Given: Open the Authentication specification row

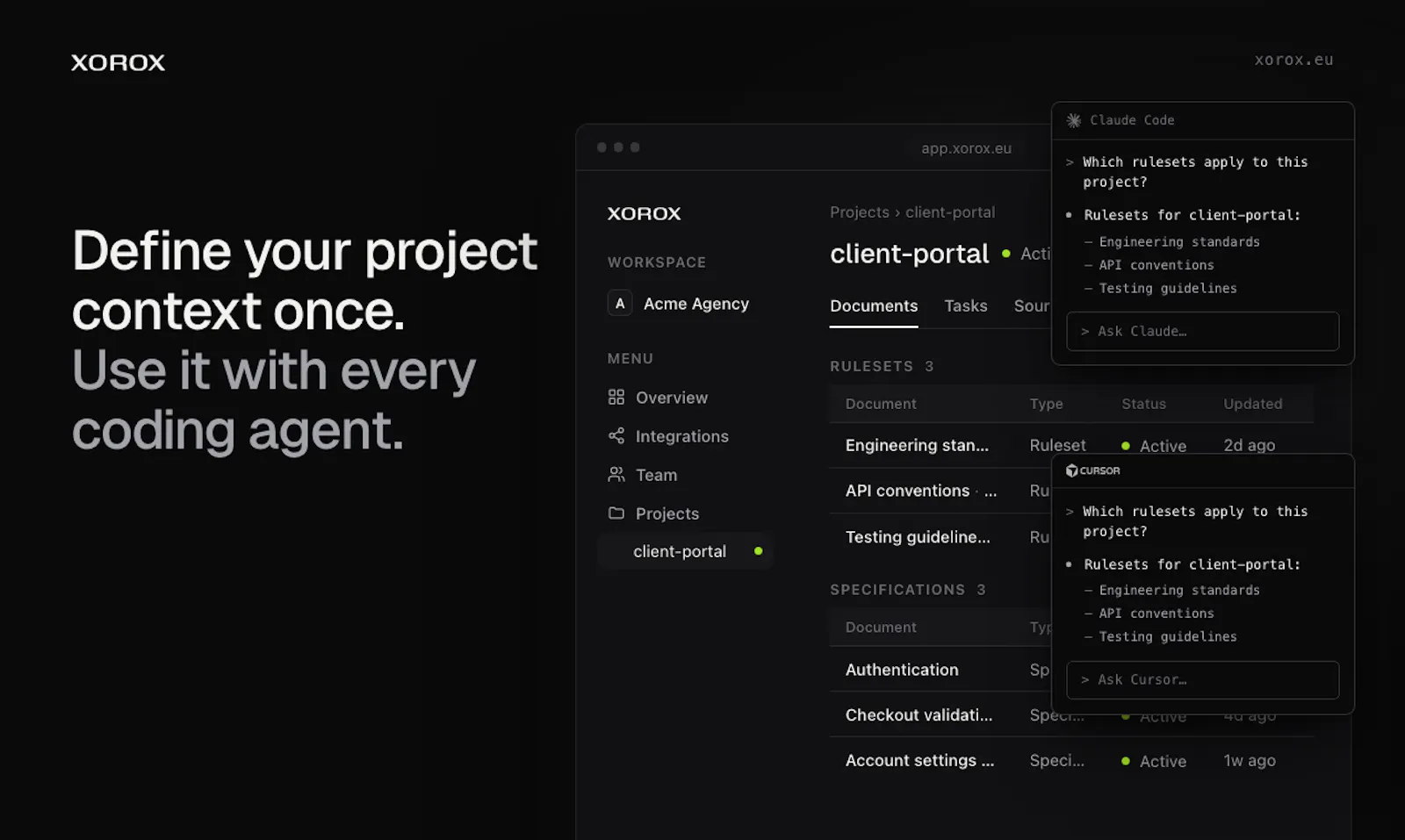Looking at the screenshot, I should click(940, 670).
